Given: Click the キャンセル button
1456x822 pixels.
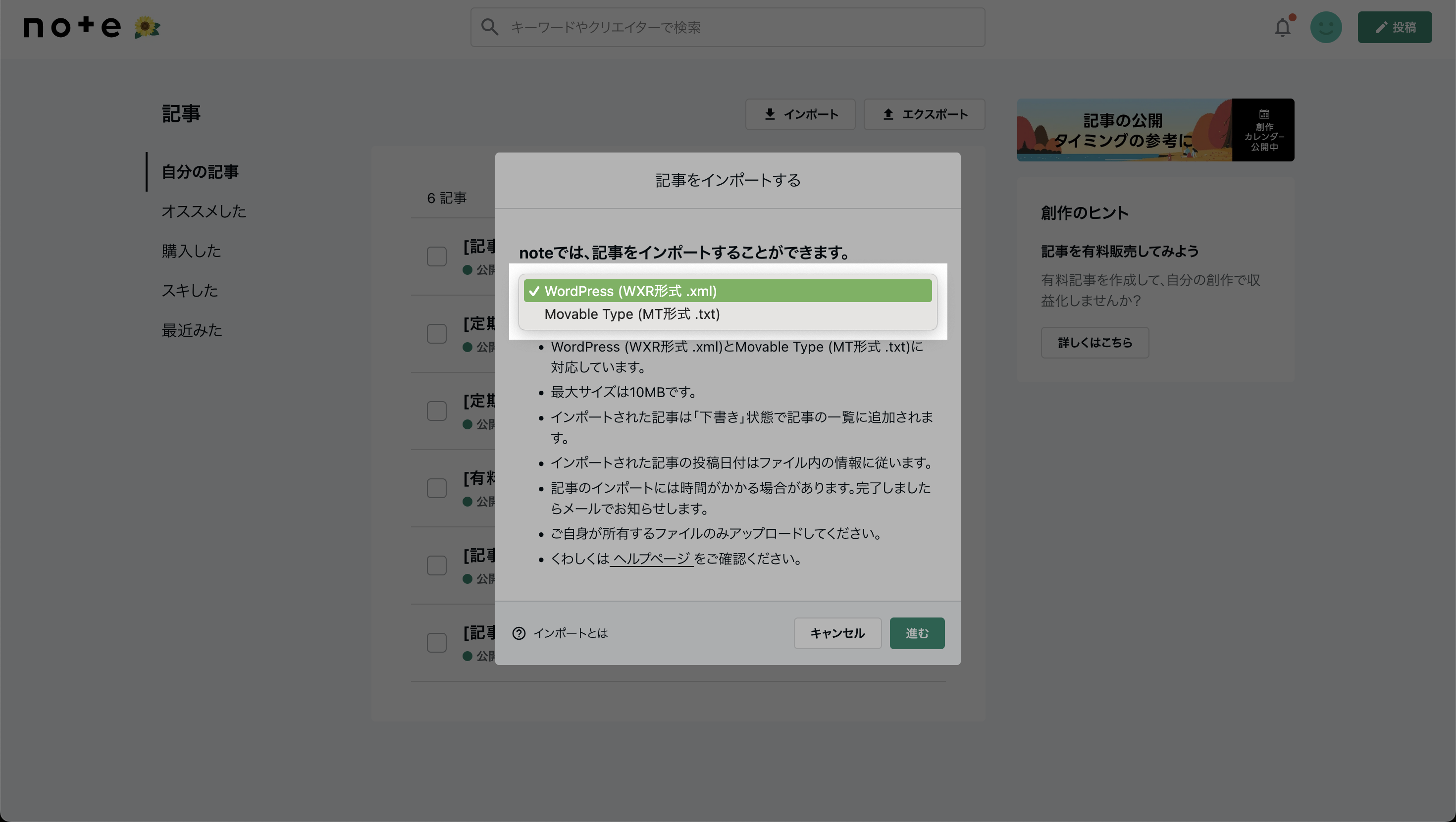Looking at the screenshot, I should tap(837, 633).
